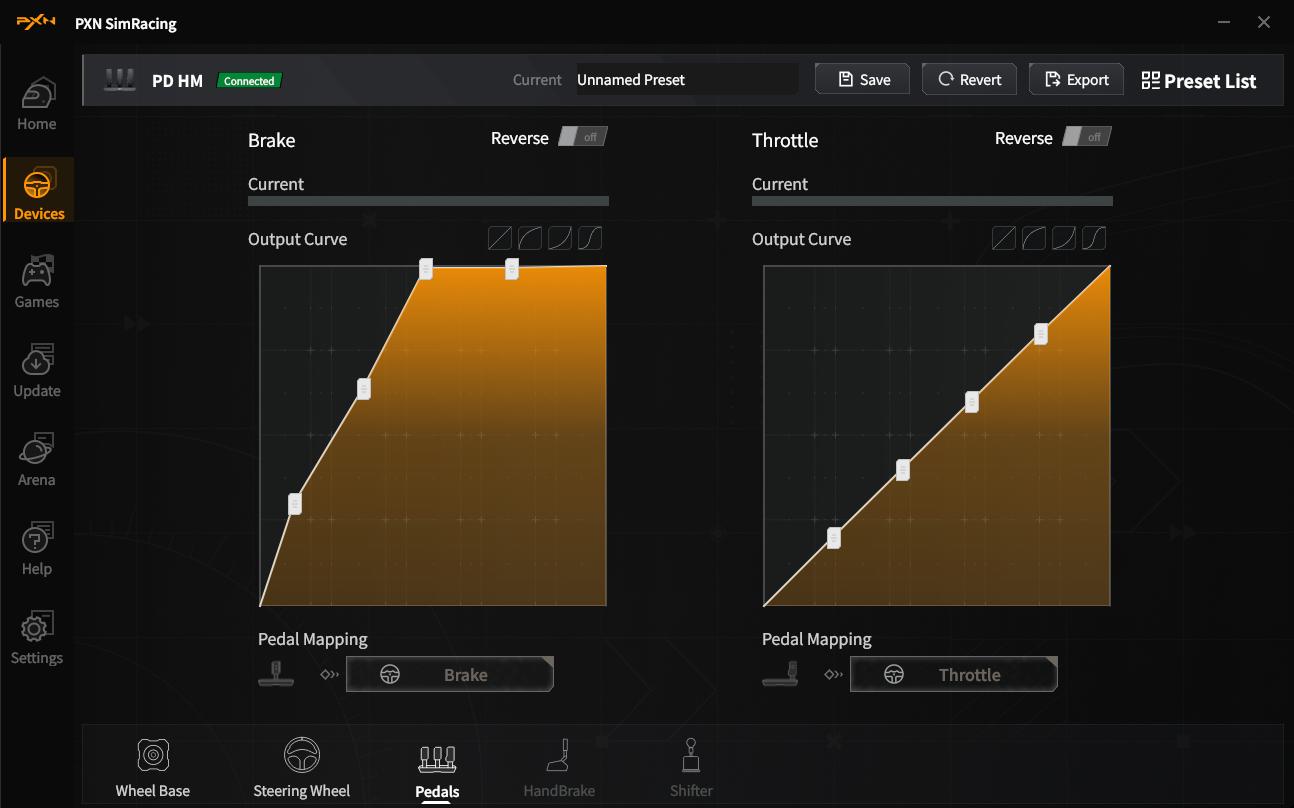Choose S-curve preset for Throttle output
1294x808 pixels.
pos(1094,238)
